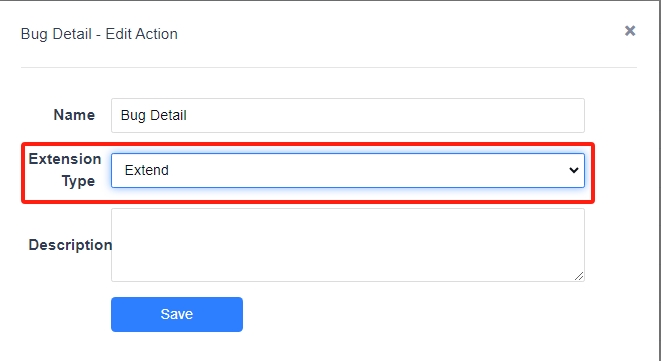Click the chevron arrow of Extension Type
This screenshot has width=661, height=361.
[573, 170]
